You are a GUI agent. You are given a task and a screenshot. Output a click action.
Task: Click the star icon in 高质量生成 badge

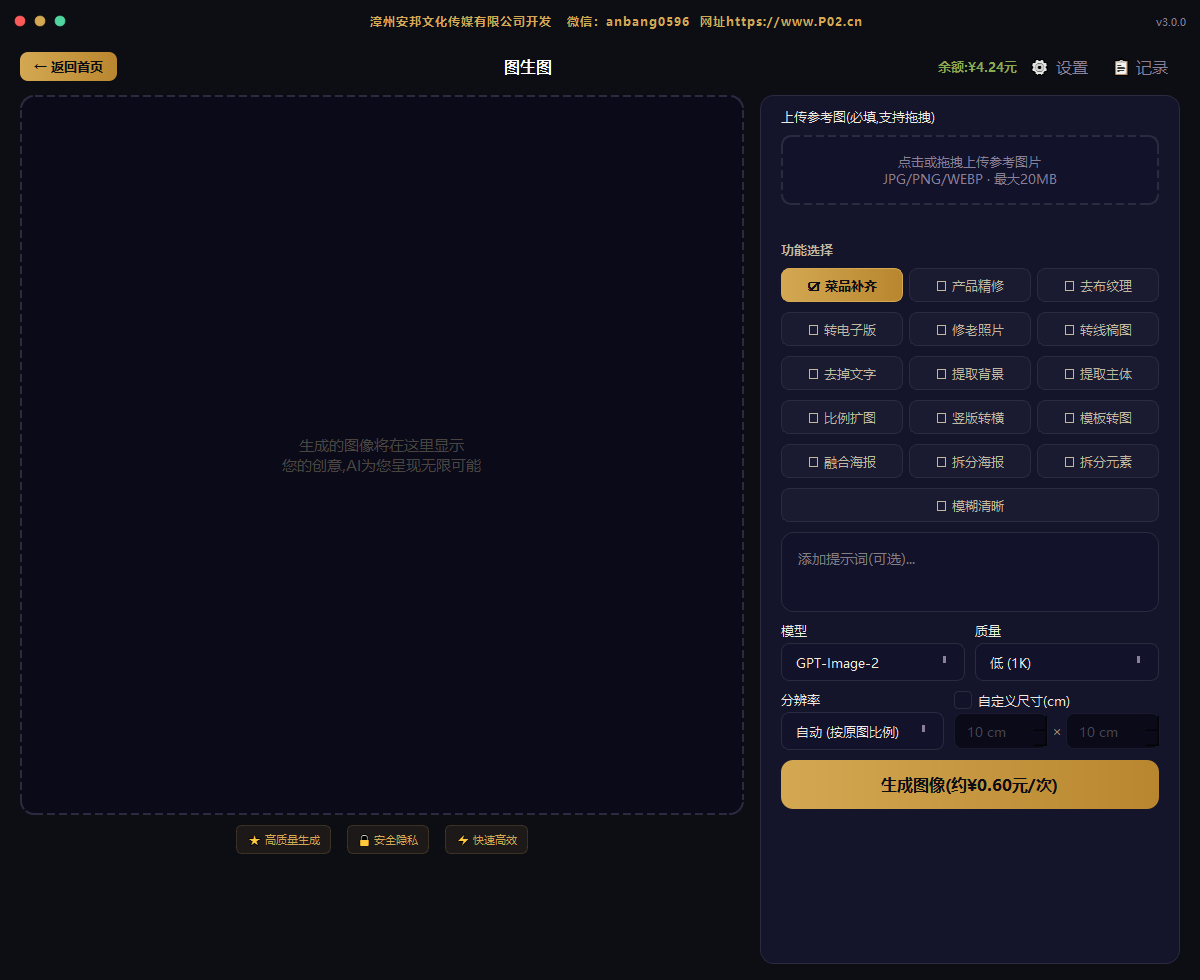254,840
